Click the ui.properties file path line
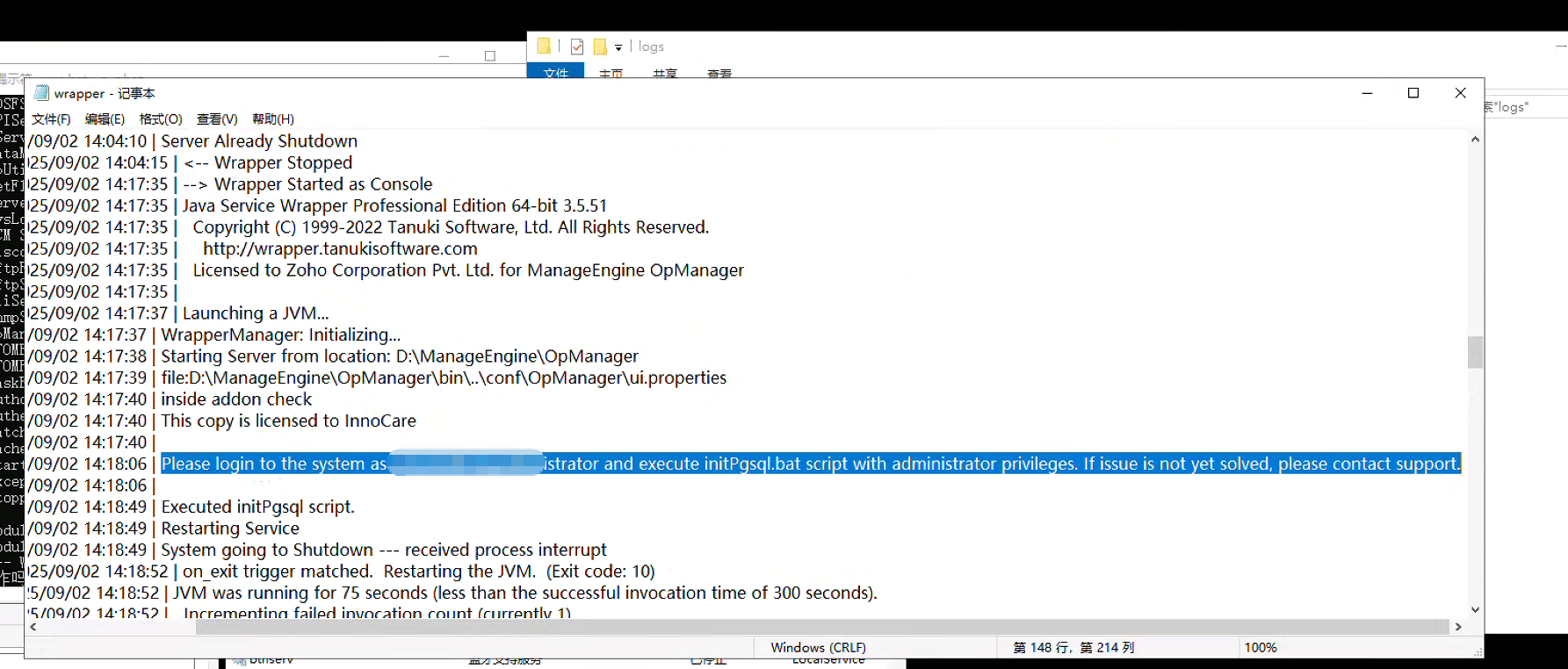1568x669 pixels. click(x=444, y=378)
